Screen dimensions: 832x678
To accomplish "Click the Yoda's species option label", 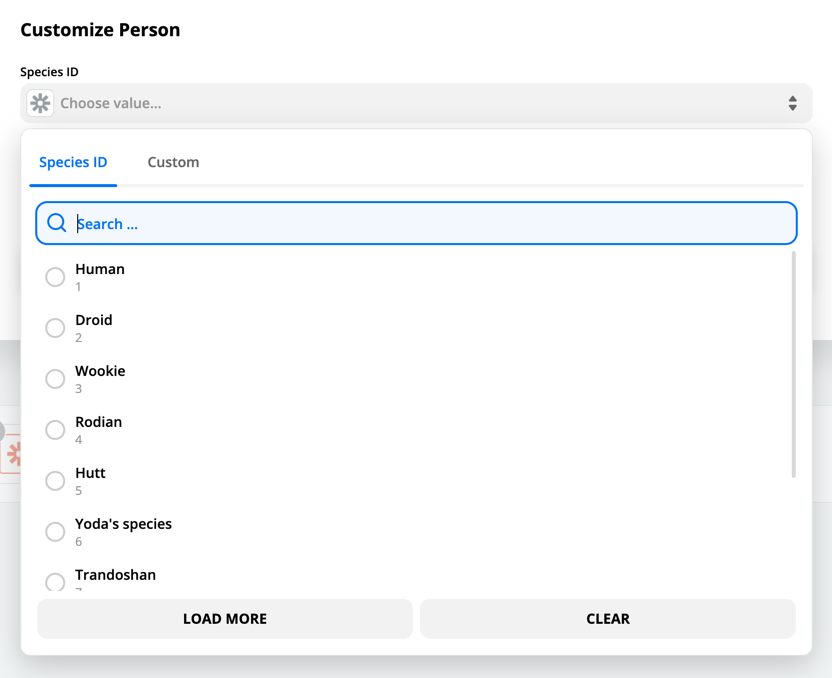I will click(x=123, y=524).
